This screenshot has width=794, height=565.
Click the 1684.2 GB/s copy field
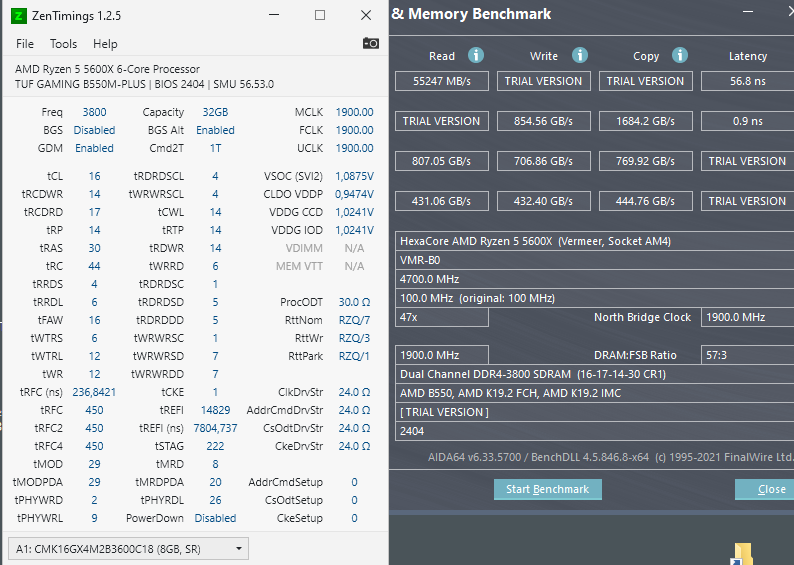[x=646, y=121]
